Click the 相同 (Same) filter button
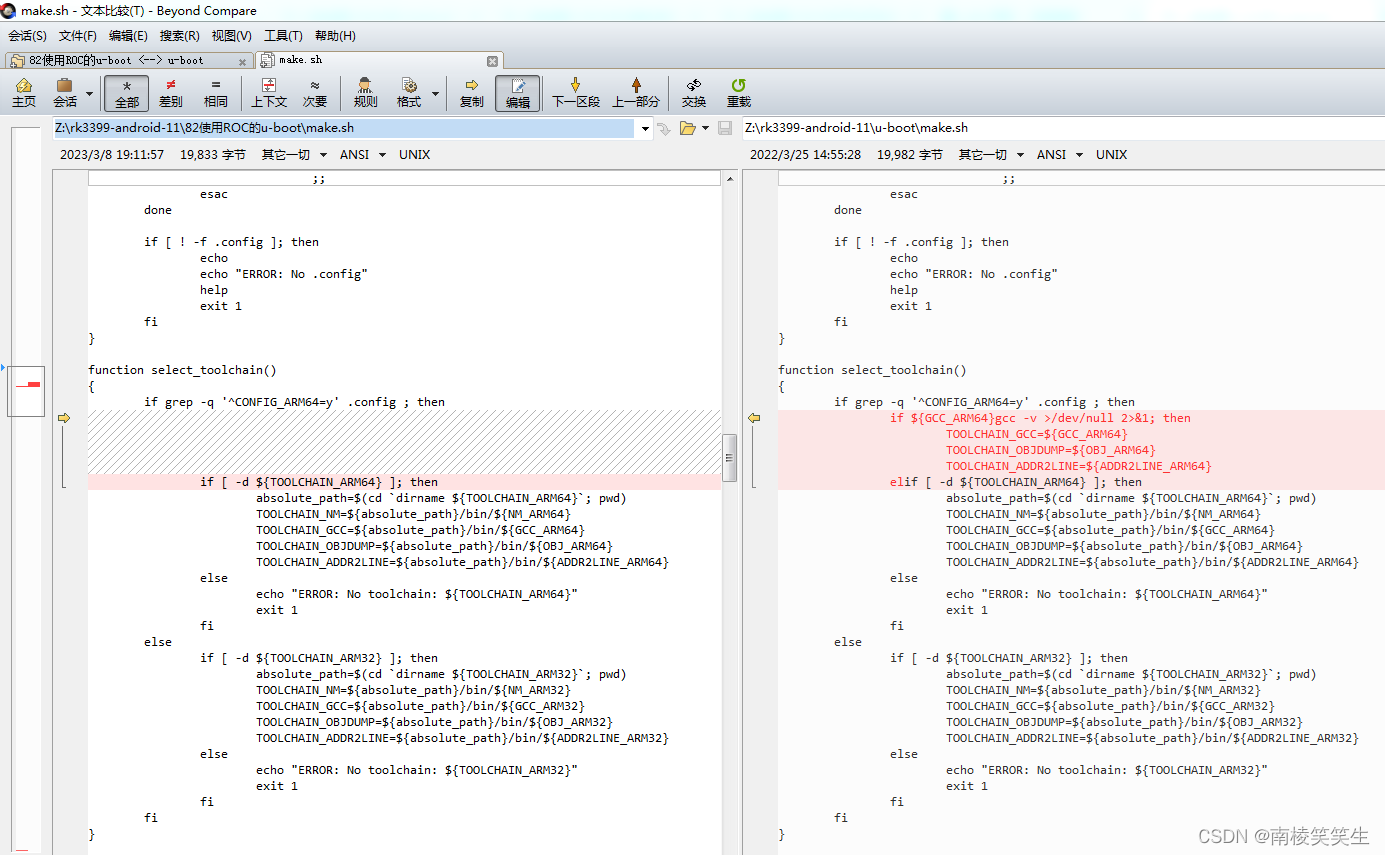1385x855 pixels. pyautogui.click(x=215, y=92)
